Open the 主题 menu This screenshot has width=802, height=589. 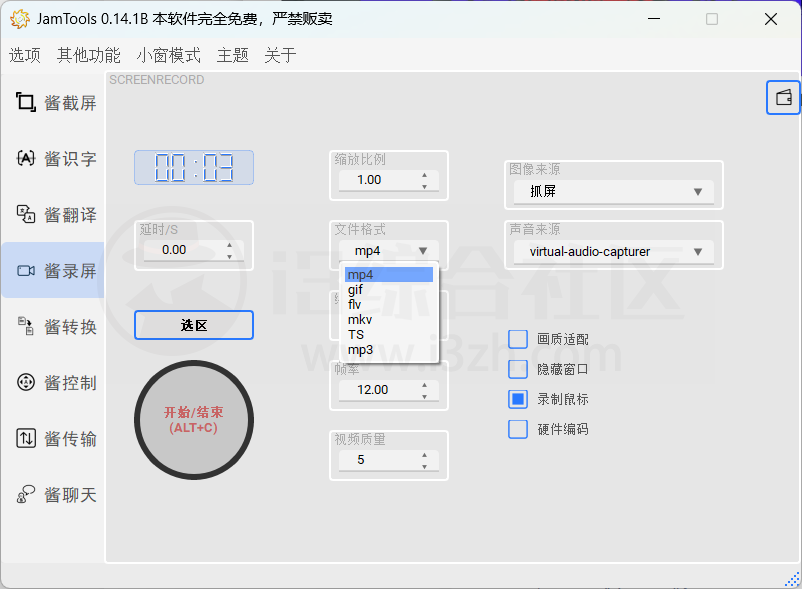[232, 55]
